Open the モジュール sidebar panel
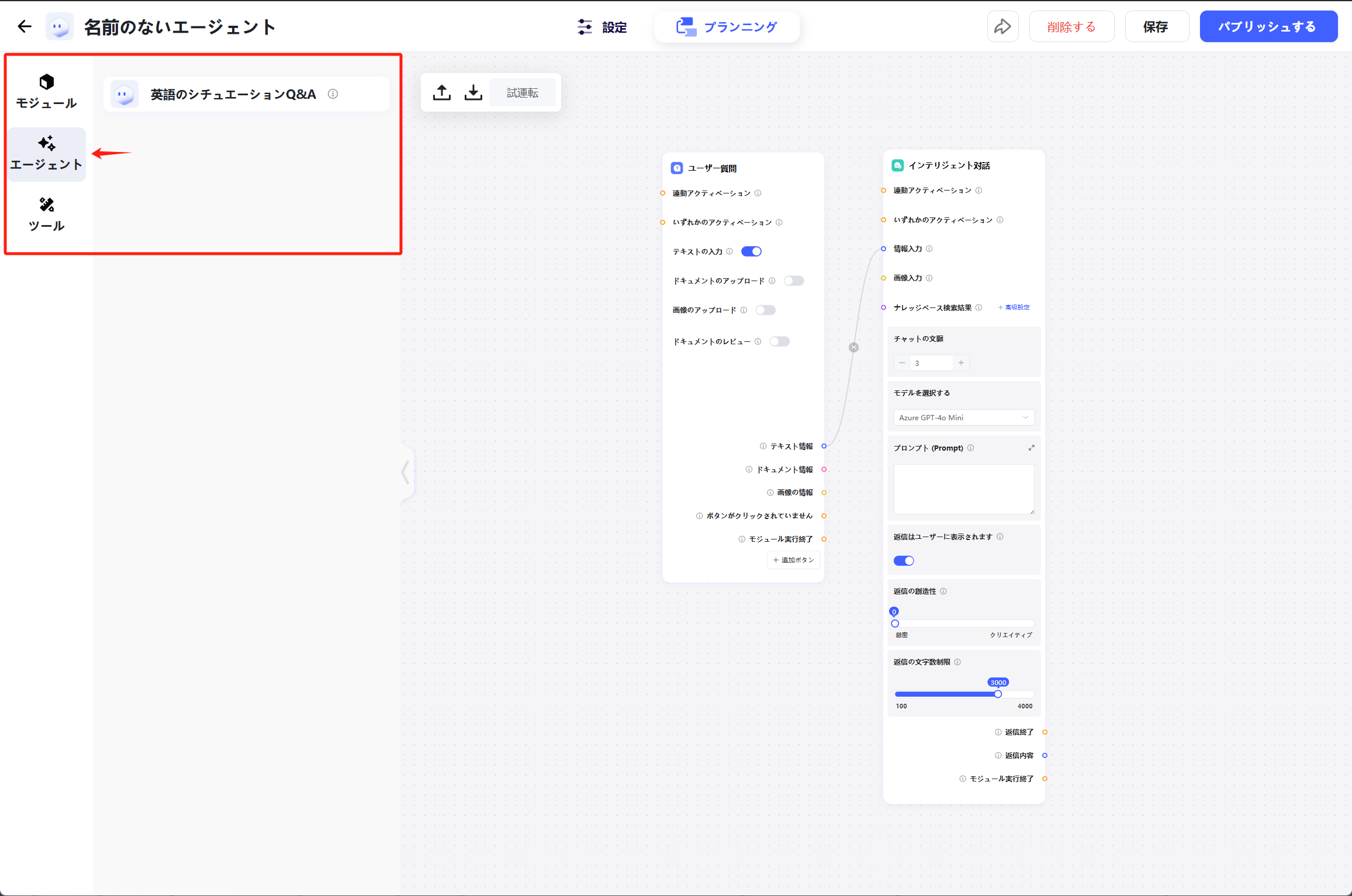The width and height of the screenshot is (1352, 896). [46, 92]
